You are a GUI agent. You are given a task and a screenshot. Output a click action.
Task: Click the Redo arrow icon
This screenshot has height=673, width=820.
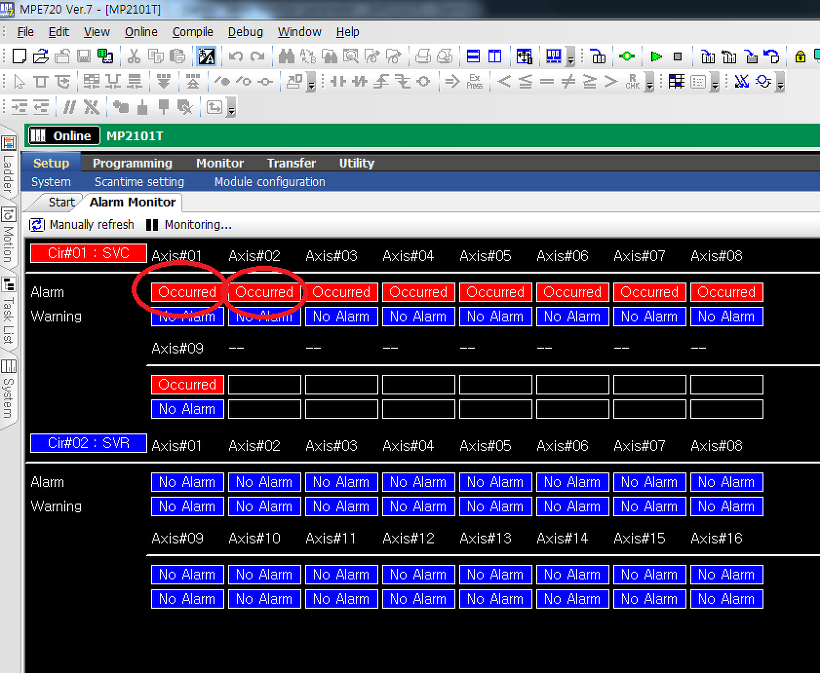point(257,56)
